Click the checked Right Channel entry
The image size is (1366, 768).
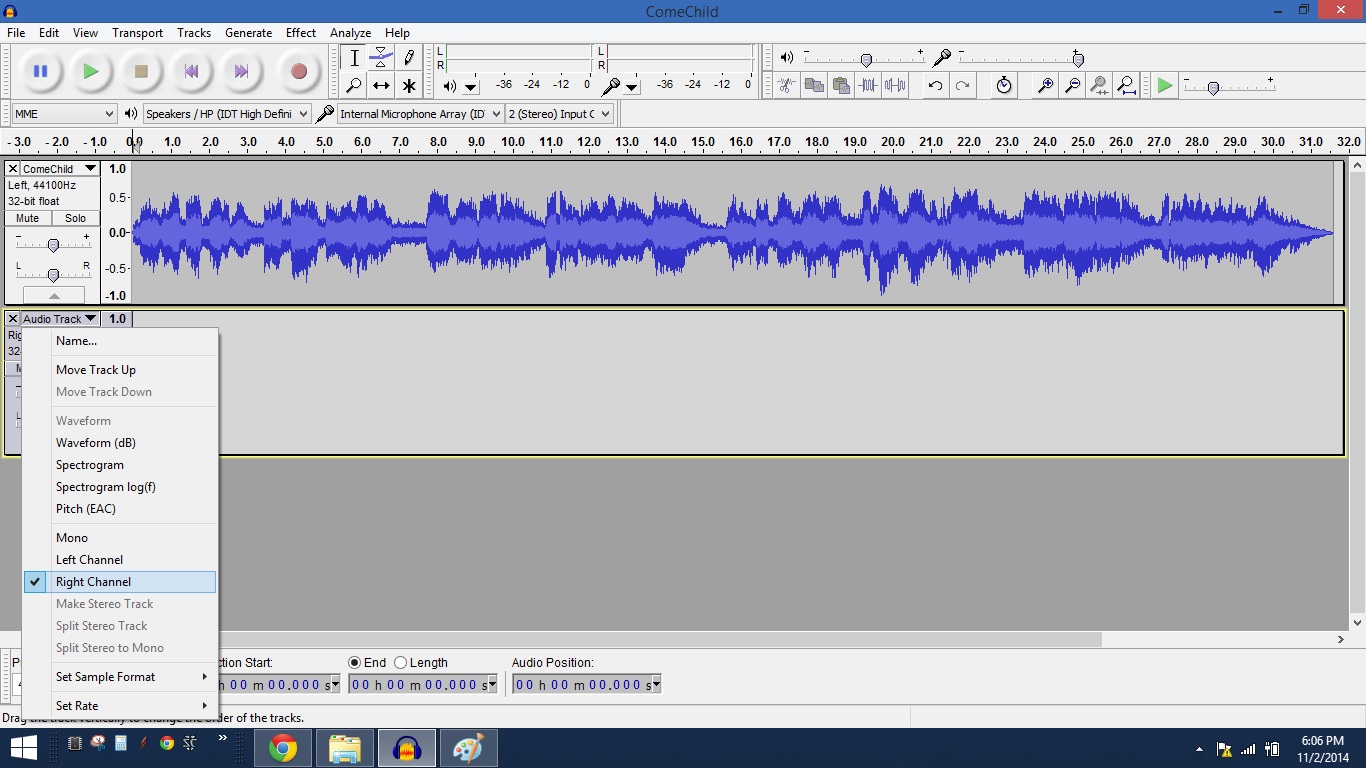click(x=120, y=582)
